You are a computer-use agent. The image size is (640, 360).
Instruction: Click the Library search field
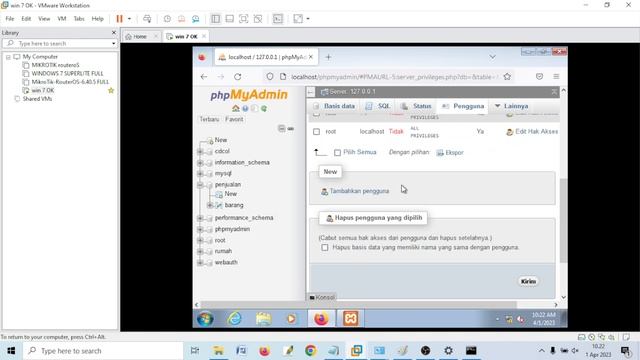pos(61,43)
